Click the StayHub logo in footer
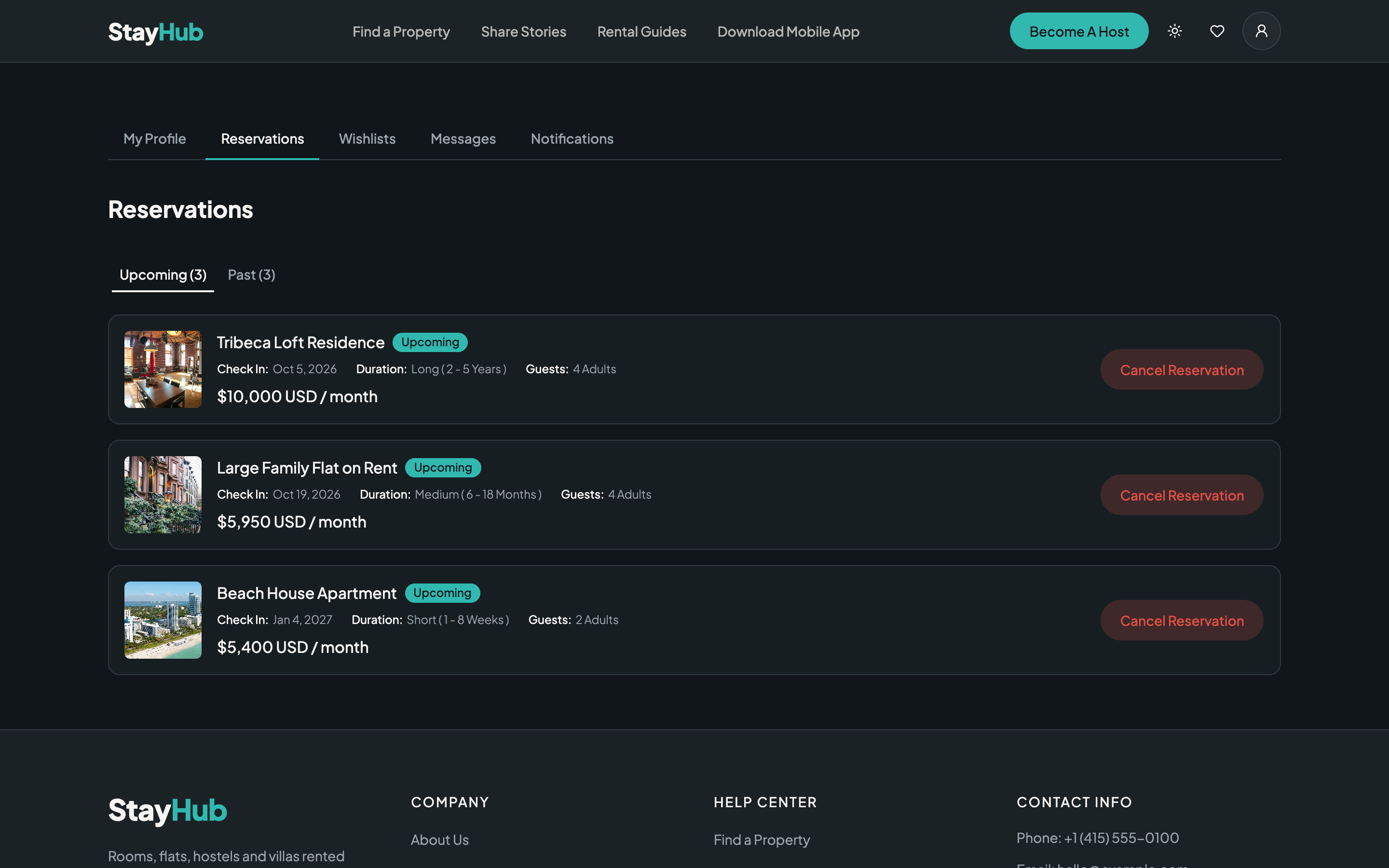The height and width of the screenshot is (868, 1389). tap(168, 811)
